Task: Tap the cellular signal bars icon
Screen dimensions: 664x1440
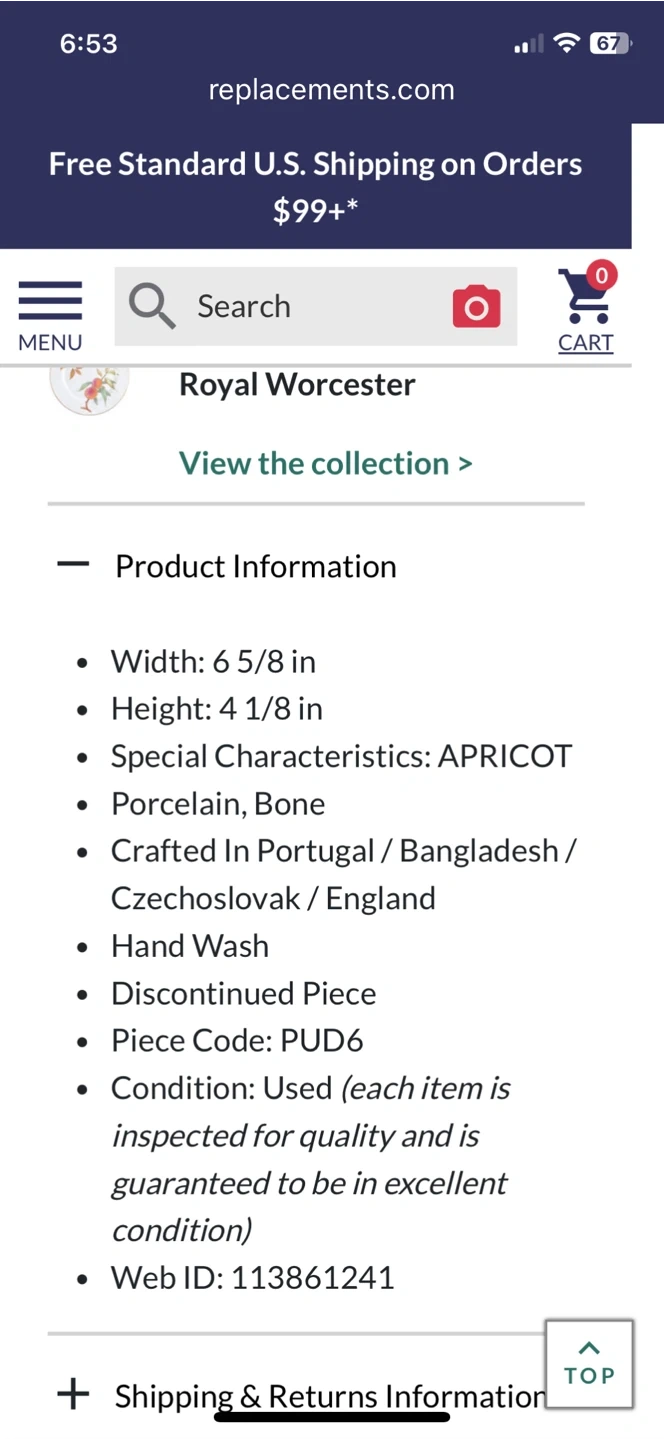Action: (x=528, y=44)
